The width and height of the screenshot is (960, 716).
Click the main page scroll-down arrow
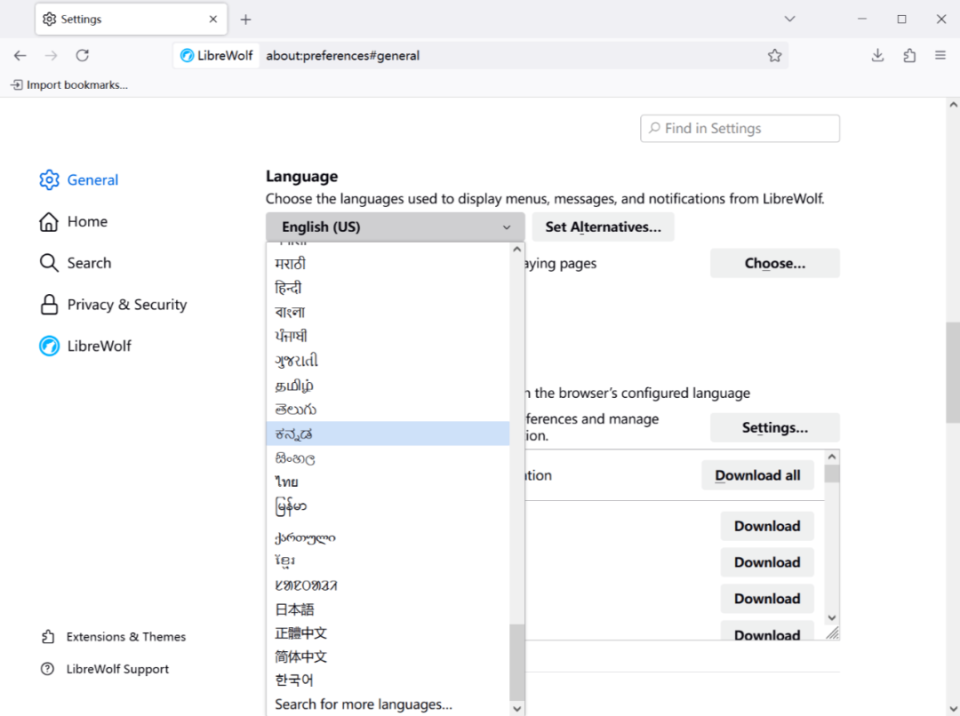pos(953,709)
